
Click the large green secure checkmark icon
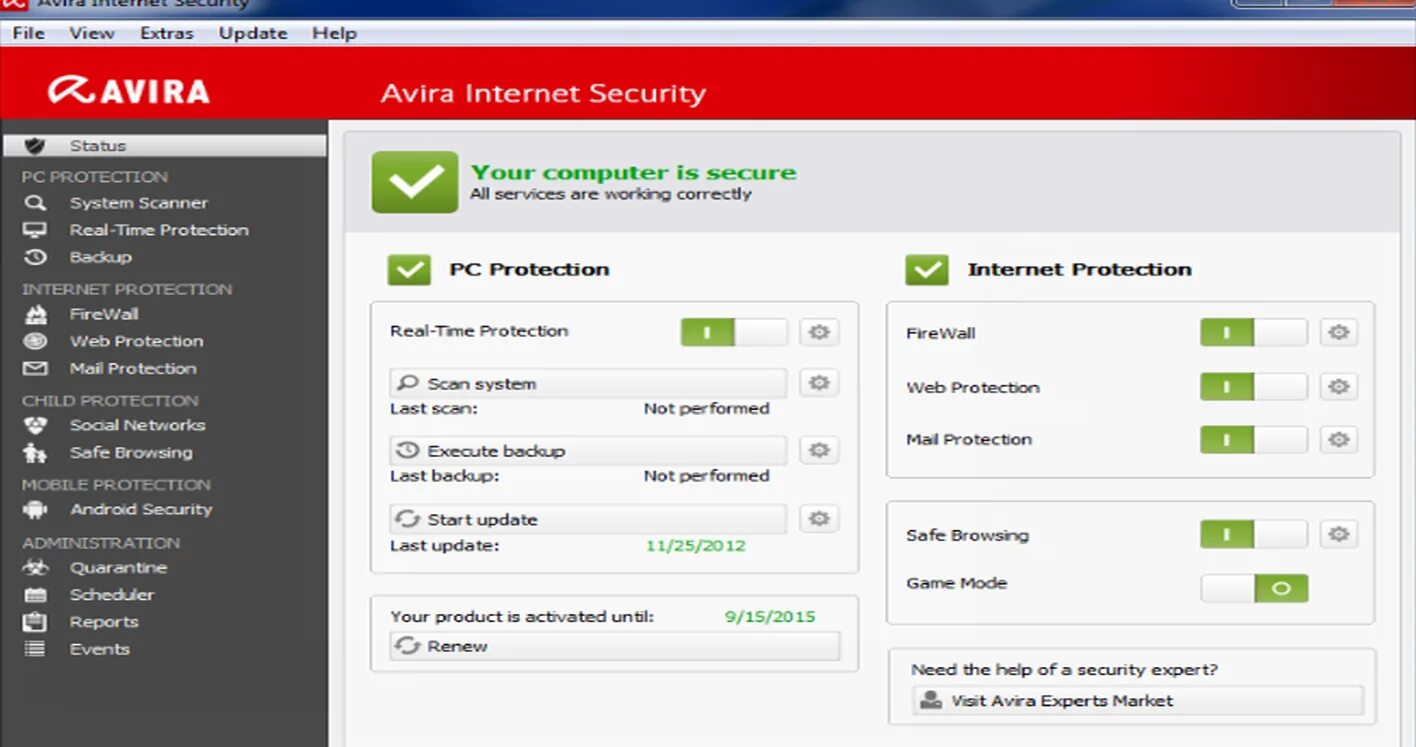(x=415, y=182)
